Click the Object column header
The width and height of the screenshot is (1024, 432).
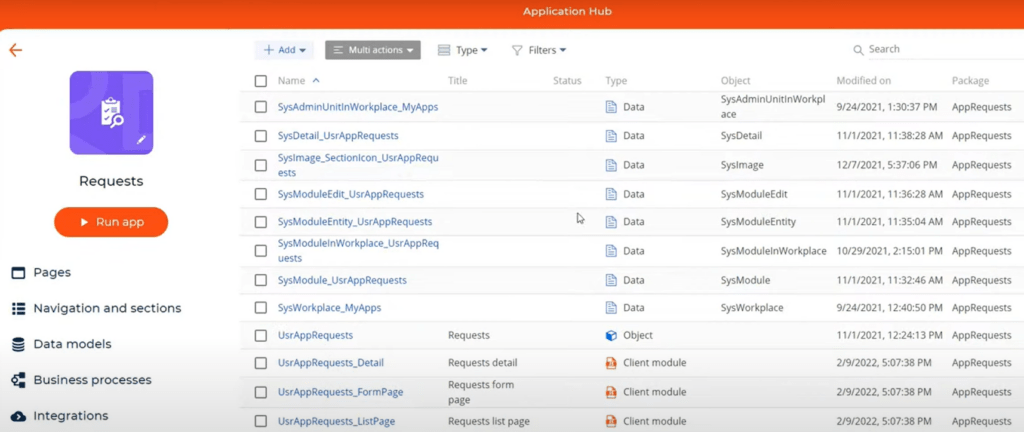tap(735, 81)
